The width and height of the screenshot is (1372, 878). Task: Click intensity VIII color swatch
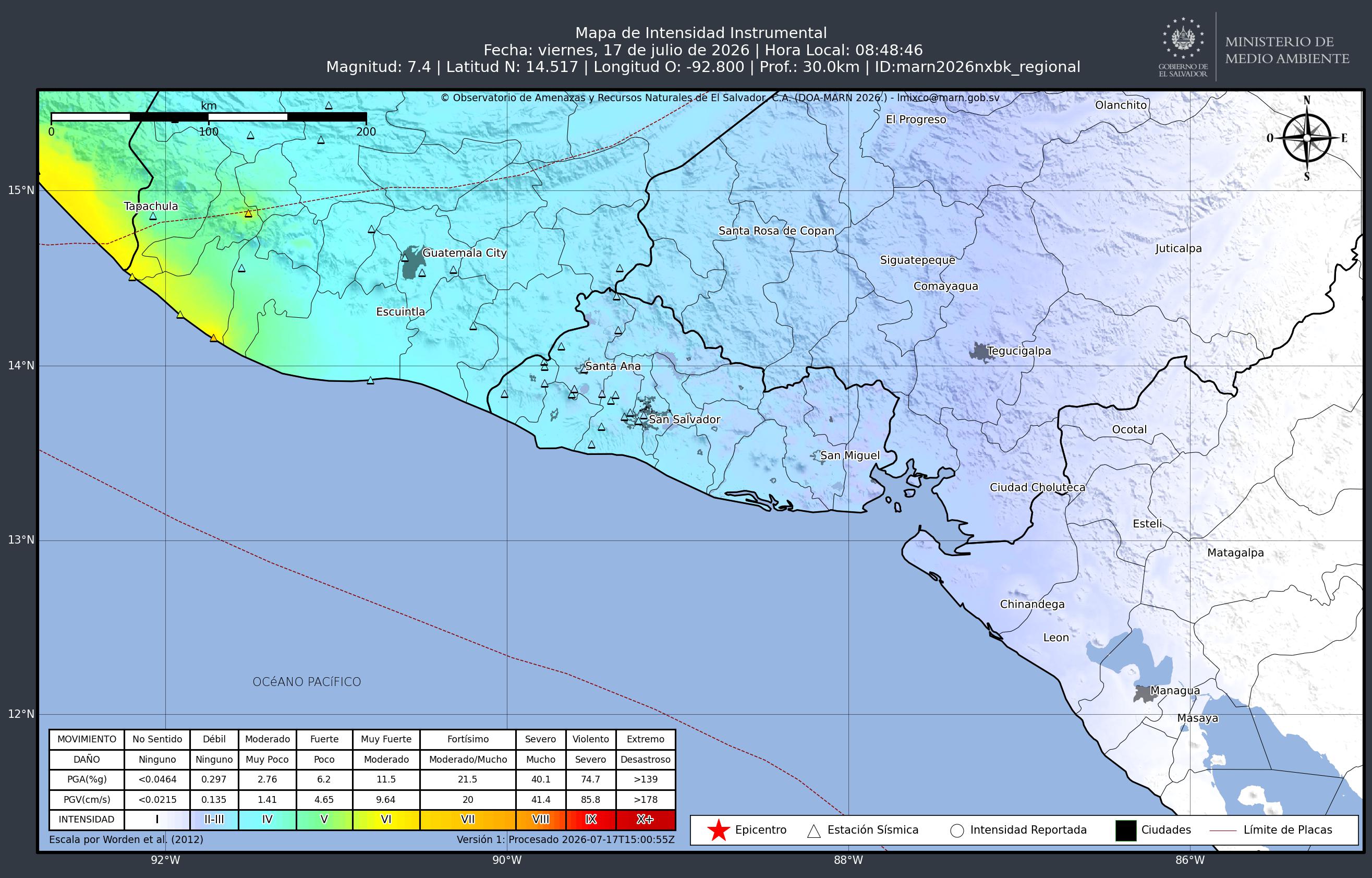pyautogui.click(x=541, y=820)
